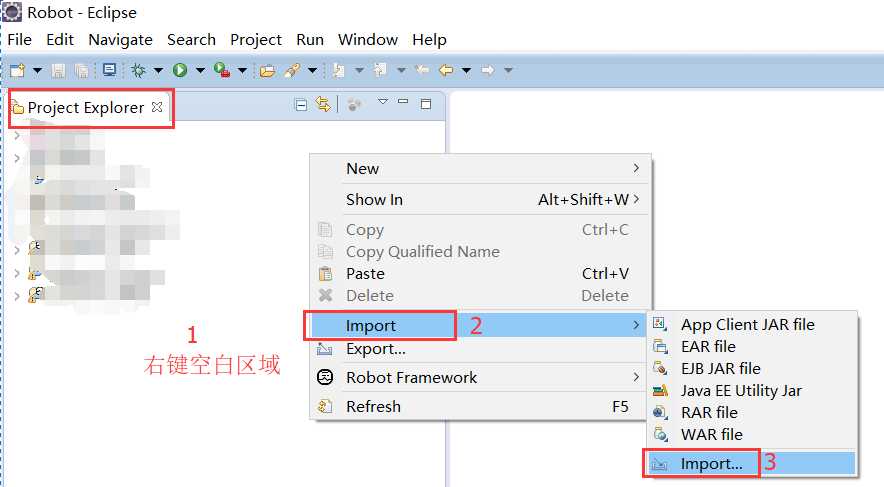
Task: Open the External Tools dropdown arrow
Action: pyautogui.click(x=242, y=70)
